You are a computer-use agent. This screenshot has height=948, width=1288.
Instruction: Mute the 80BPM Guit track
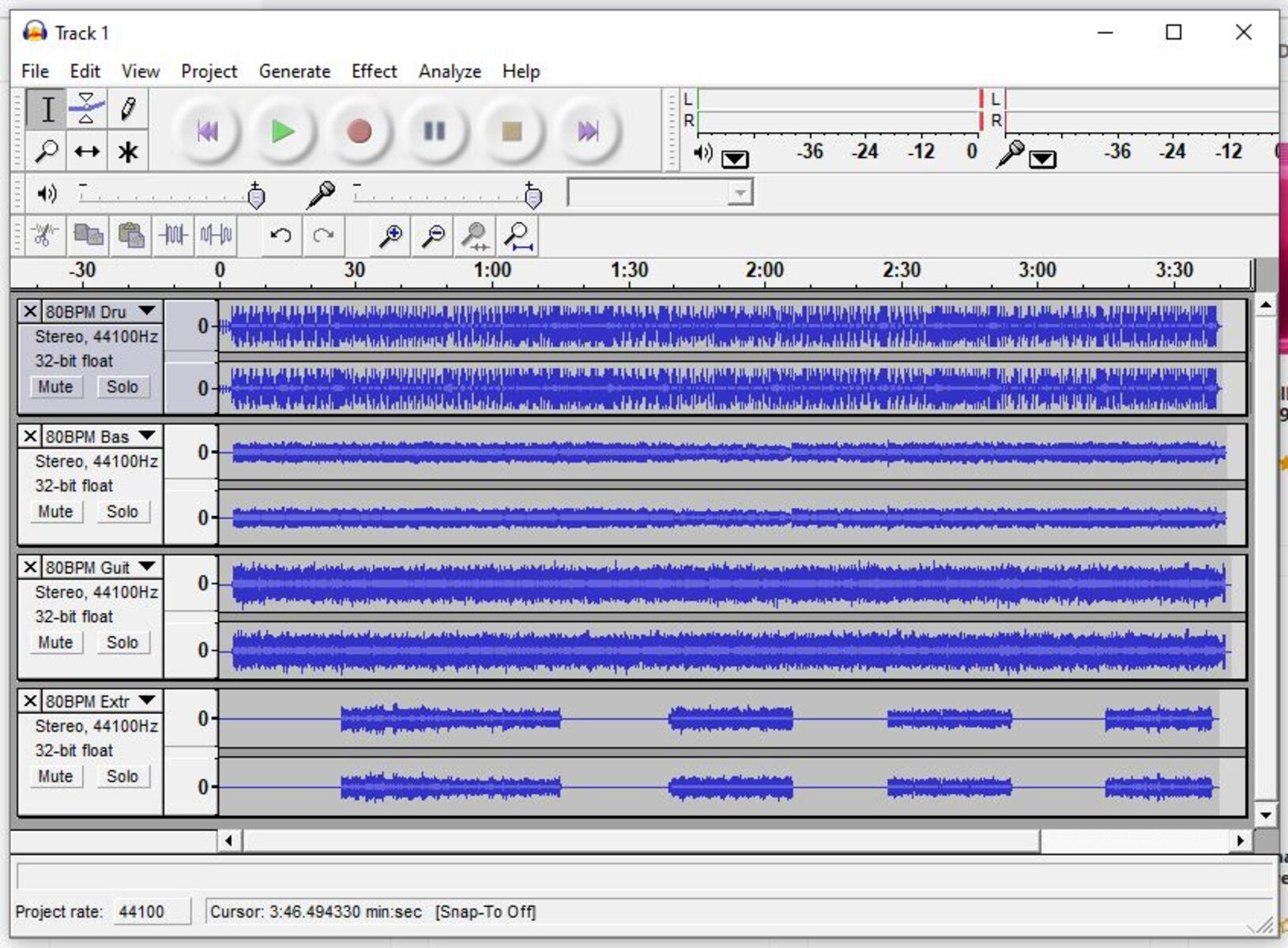coord(55,643)
